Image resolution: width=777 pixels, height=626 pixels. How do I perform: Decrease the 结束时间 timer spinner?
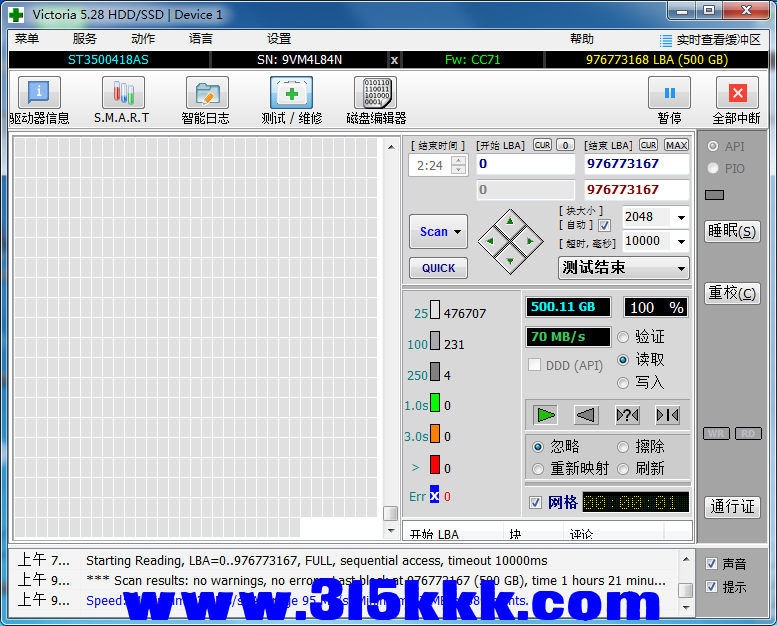click(x=459, y=170)
